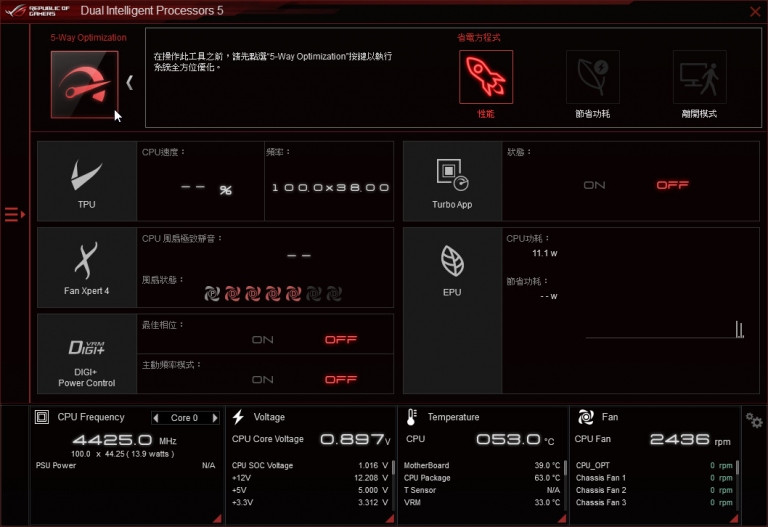Click the +12V voltage row
The height and width of the screenshot is (527, 768).
click(310, 478)
